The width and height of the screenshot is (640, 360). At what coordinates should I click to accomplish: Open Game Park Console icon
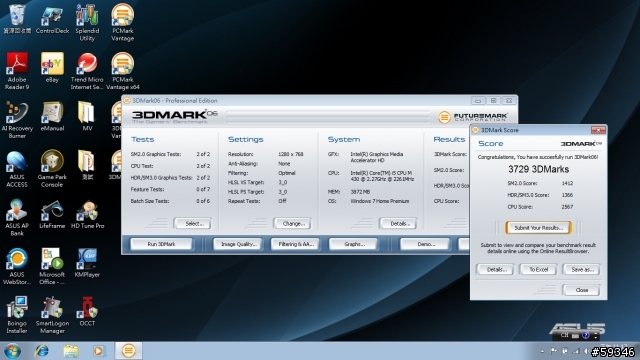click(52, 169)
